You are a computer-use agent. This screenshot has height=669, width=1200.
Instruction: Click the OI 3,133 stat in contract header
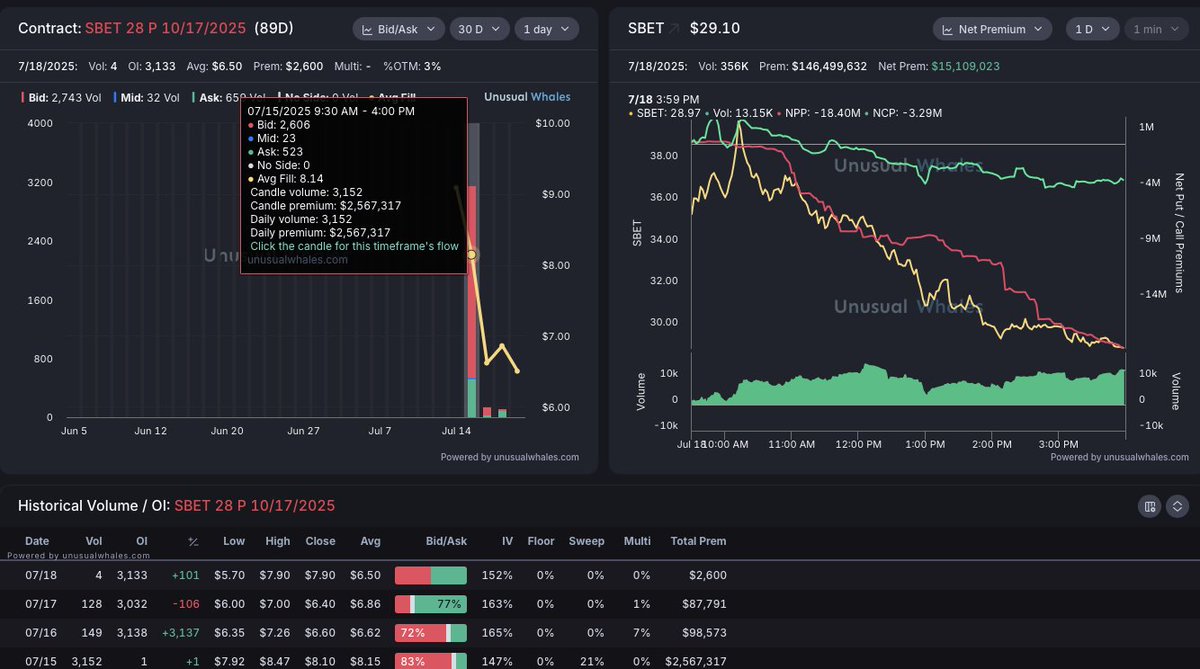coord(152,66)
